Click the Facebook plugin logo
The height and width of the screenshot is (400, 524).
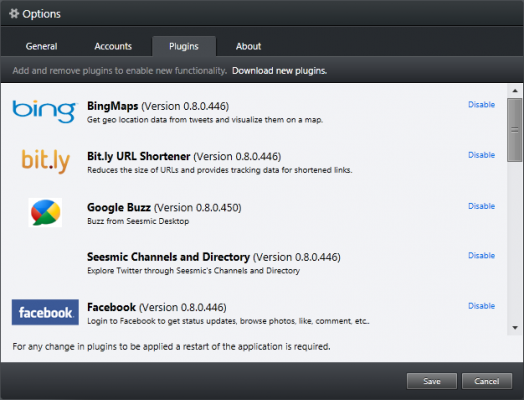point(45,312)
